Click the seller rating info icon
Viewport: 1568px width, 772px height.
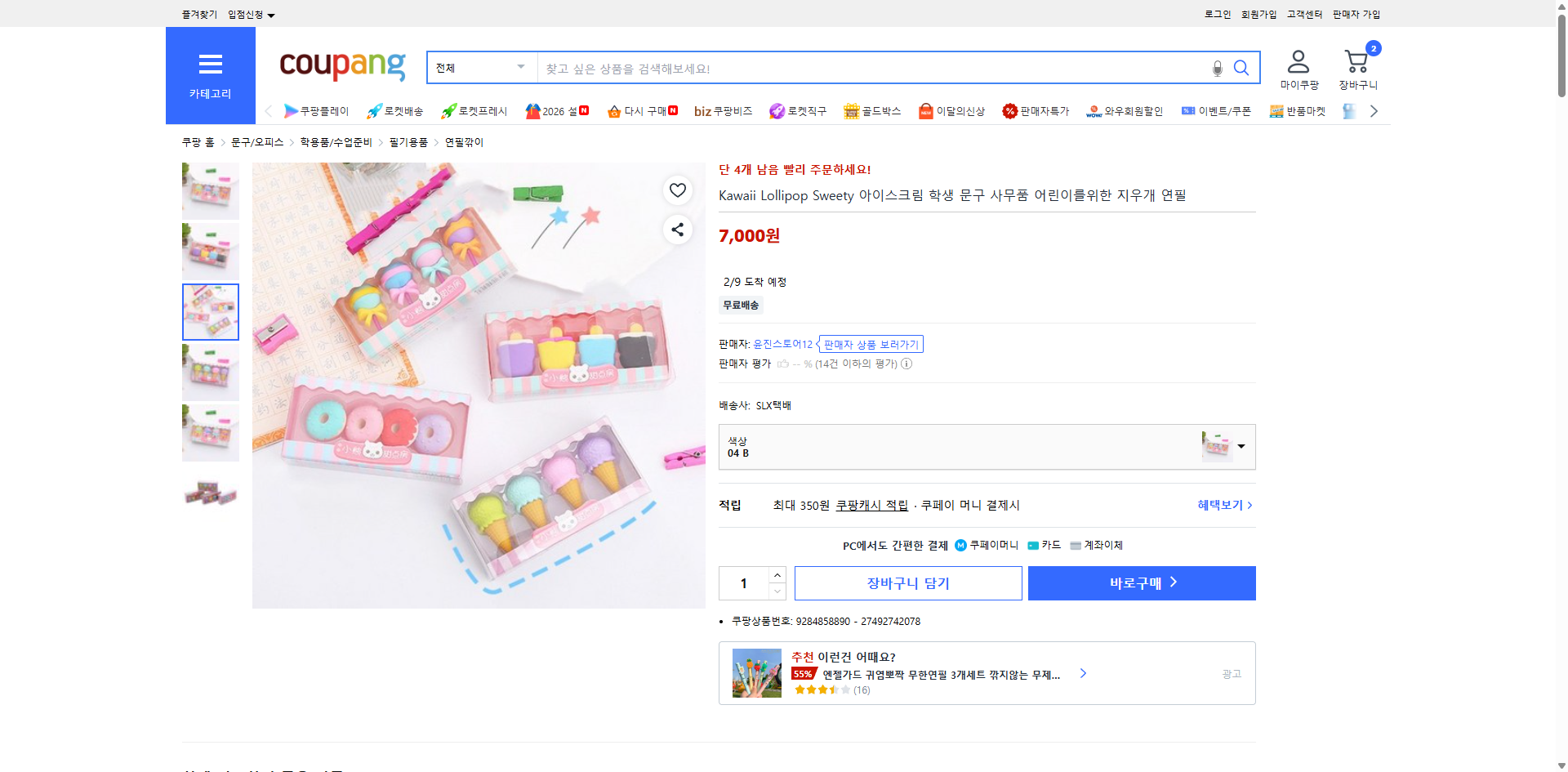(x=906, y=364)
